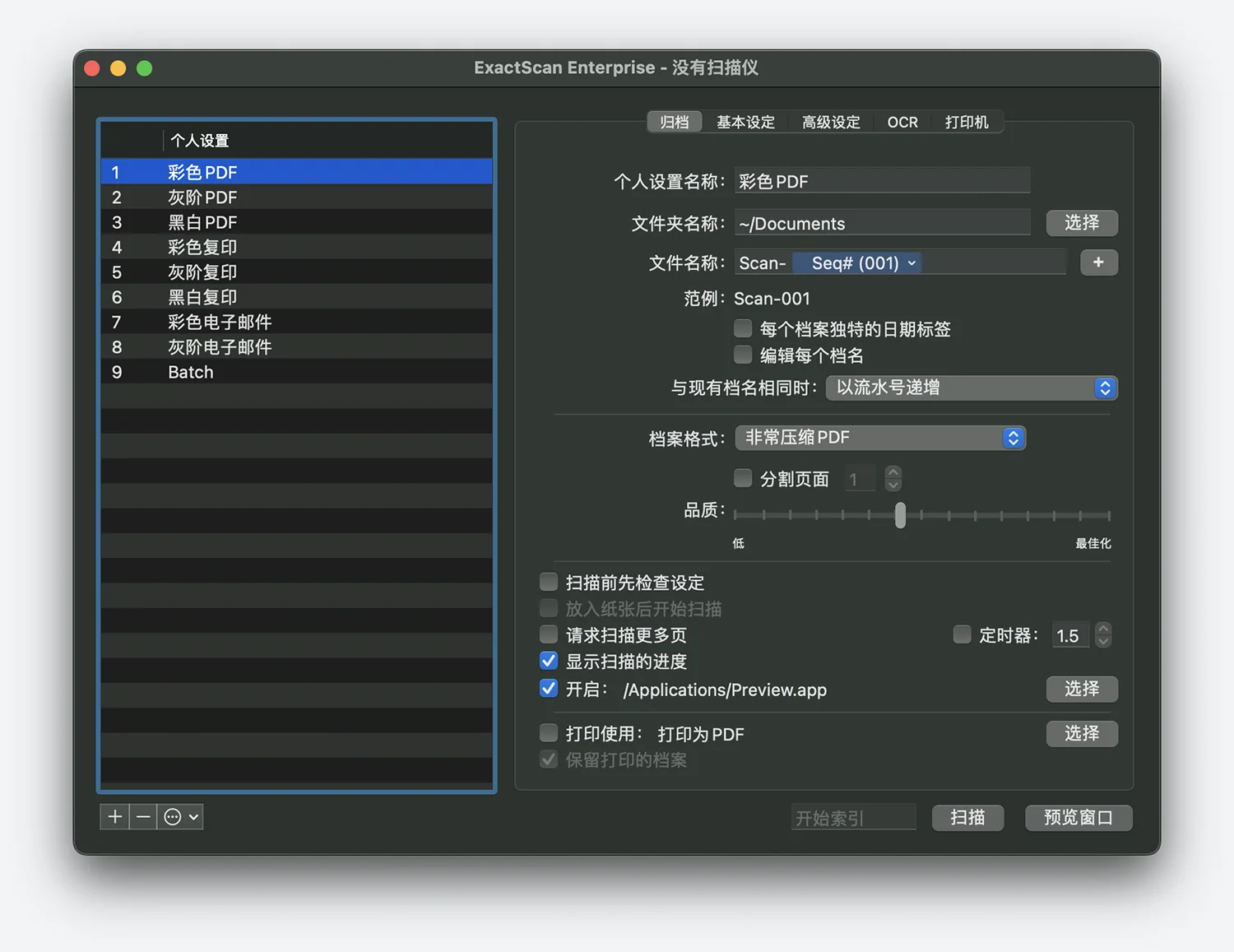Screen dimensions: 1234x952
Task: Click the timer value field 1.5
Action: coord(1071,635)
